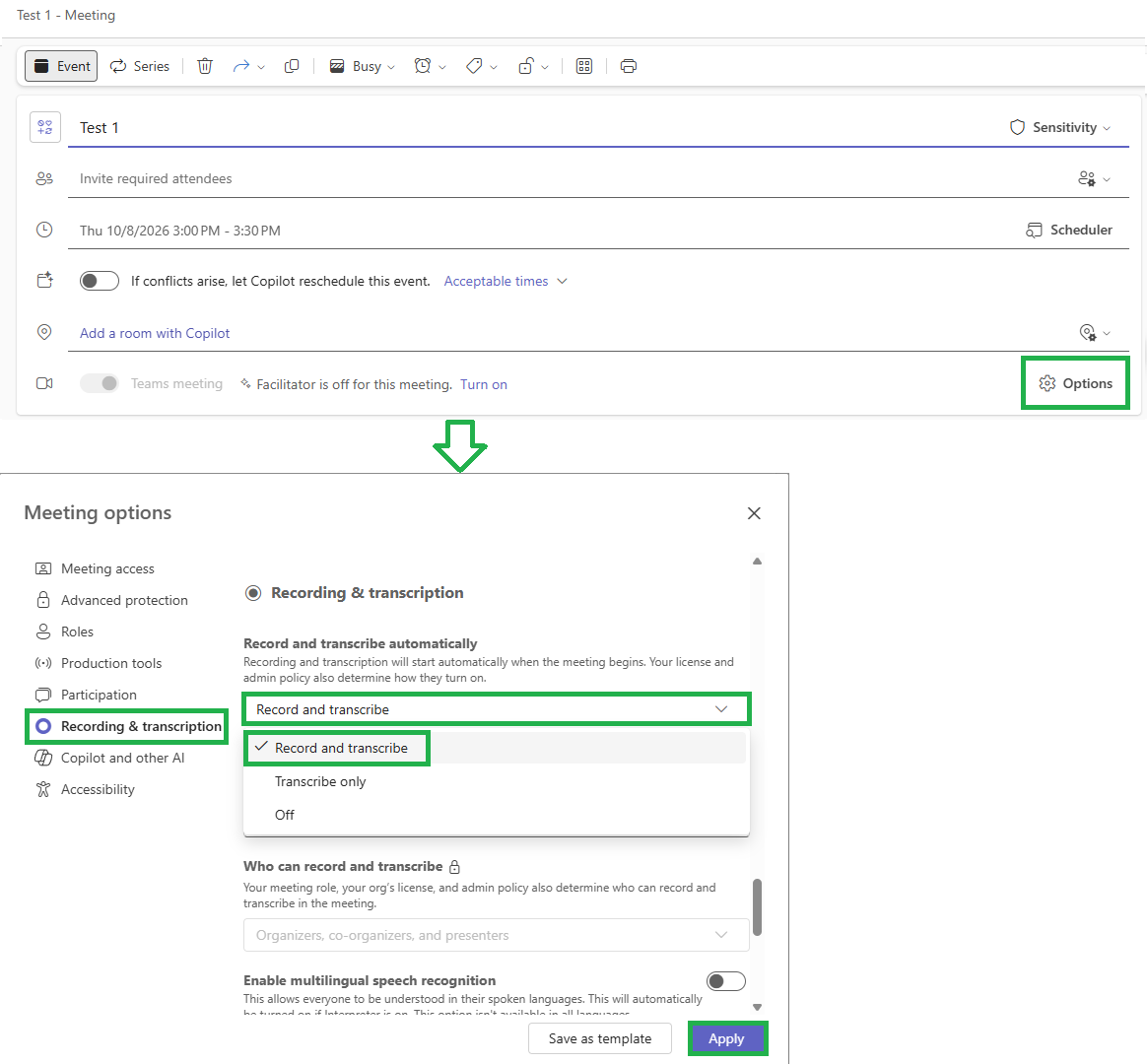Click Save as template

click(x=600, y=1038)
